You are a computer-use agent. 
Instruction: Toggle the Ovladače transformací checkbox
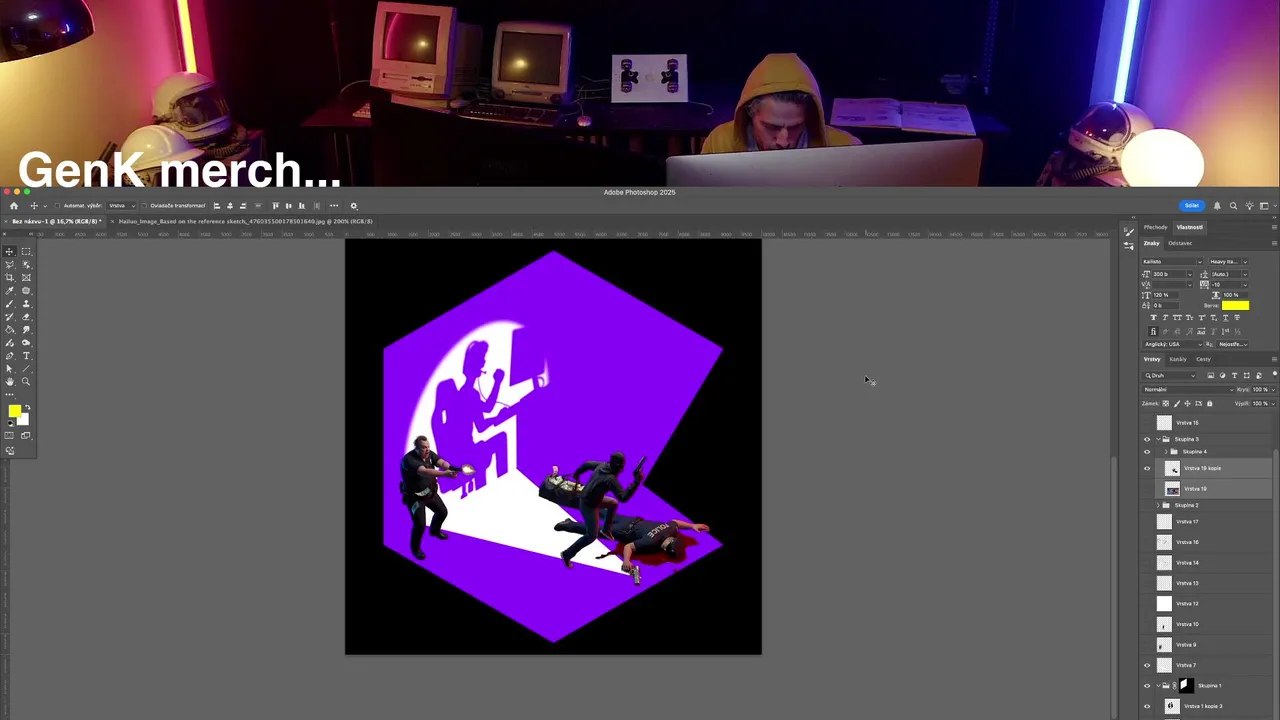point(144,206)
